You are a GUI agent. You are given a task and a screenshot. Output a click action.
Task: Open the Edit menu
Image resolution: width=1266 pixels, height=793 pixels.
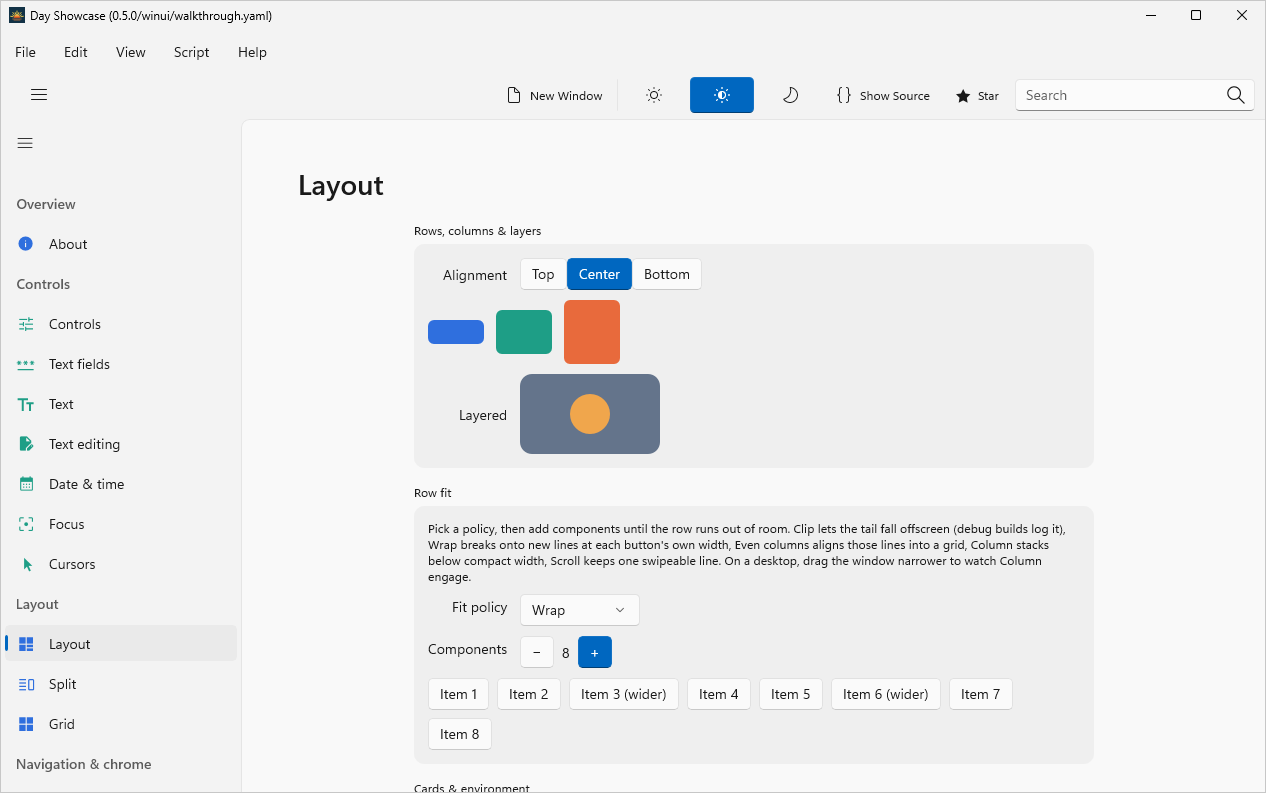coord(76,52)
